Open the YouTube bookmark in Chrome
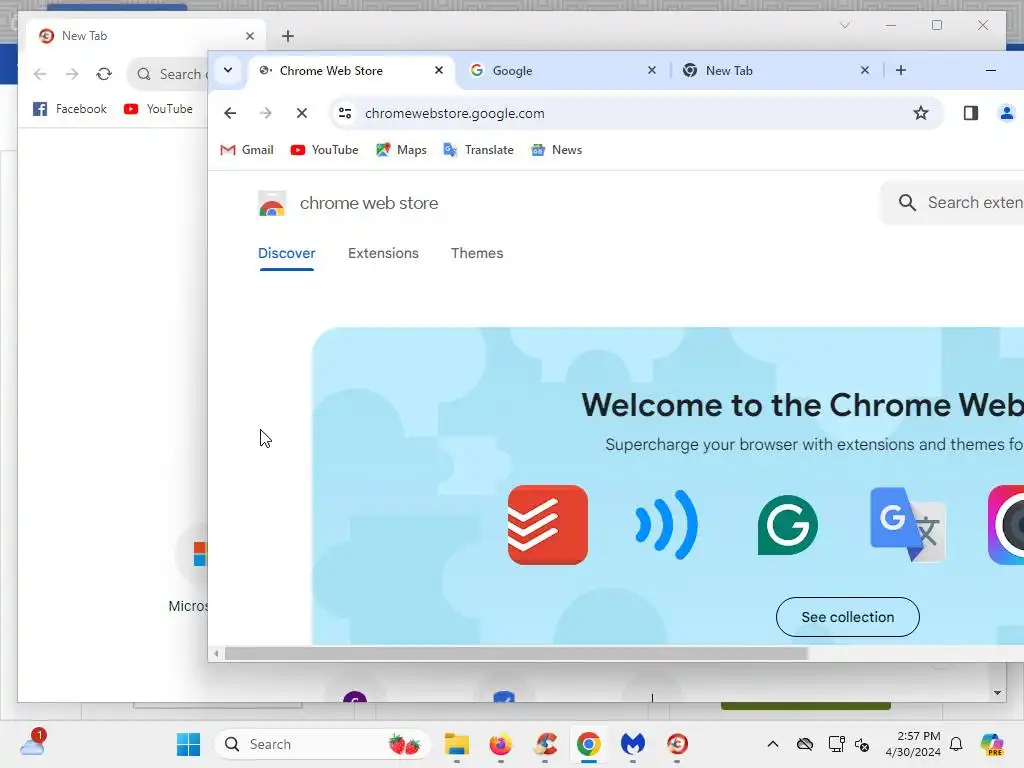The width and height of the screenshot is (1024, 768). (325, 150)
